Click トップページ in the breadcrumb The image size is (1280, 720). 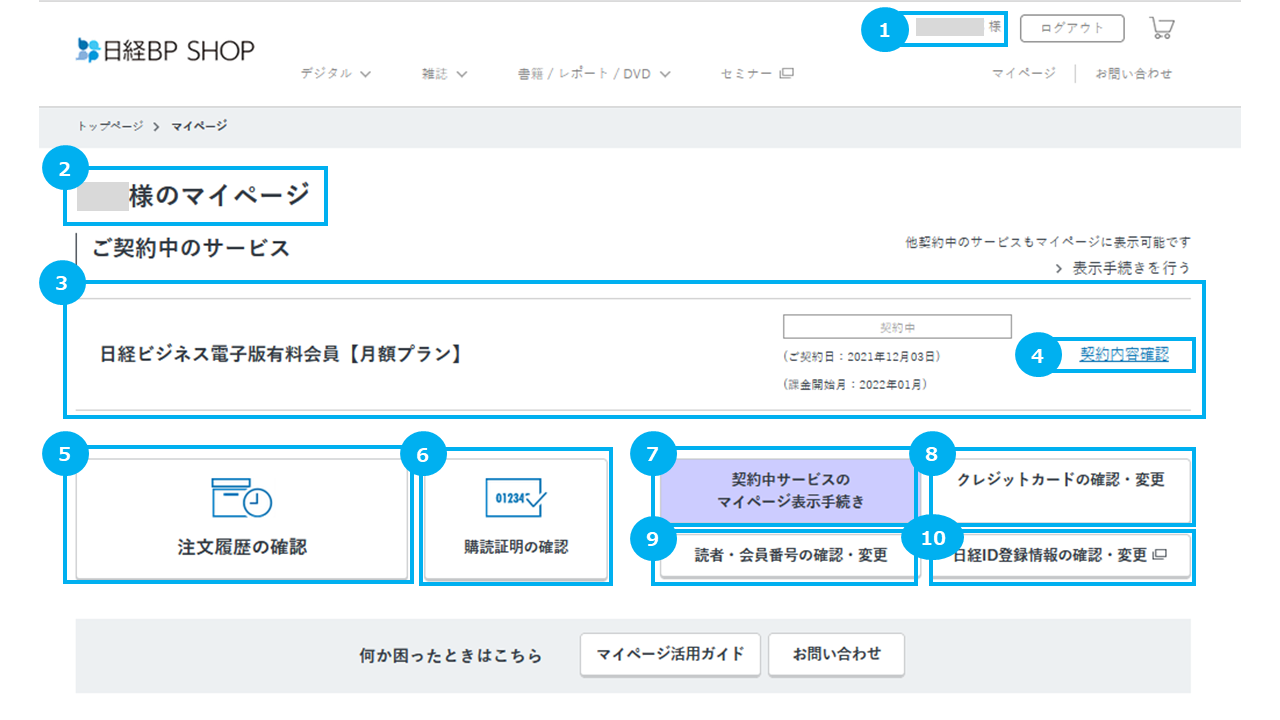pyautogui.click(x=110, y=126)
